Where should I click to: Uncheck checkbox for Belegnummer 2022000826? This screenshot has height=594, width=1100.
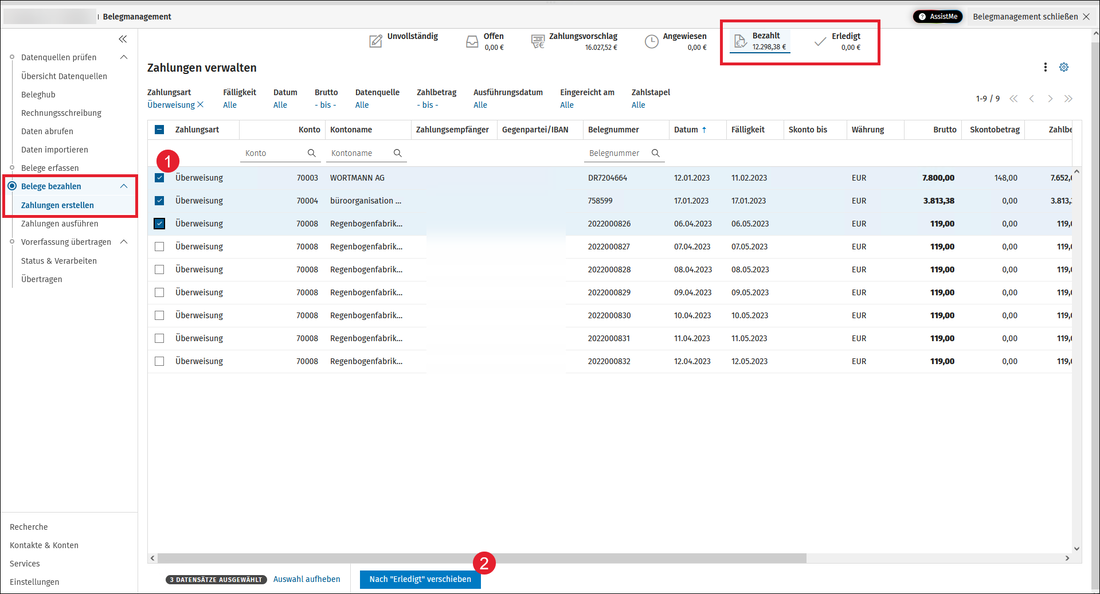159,224
